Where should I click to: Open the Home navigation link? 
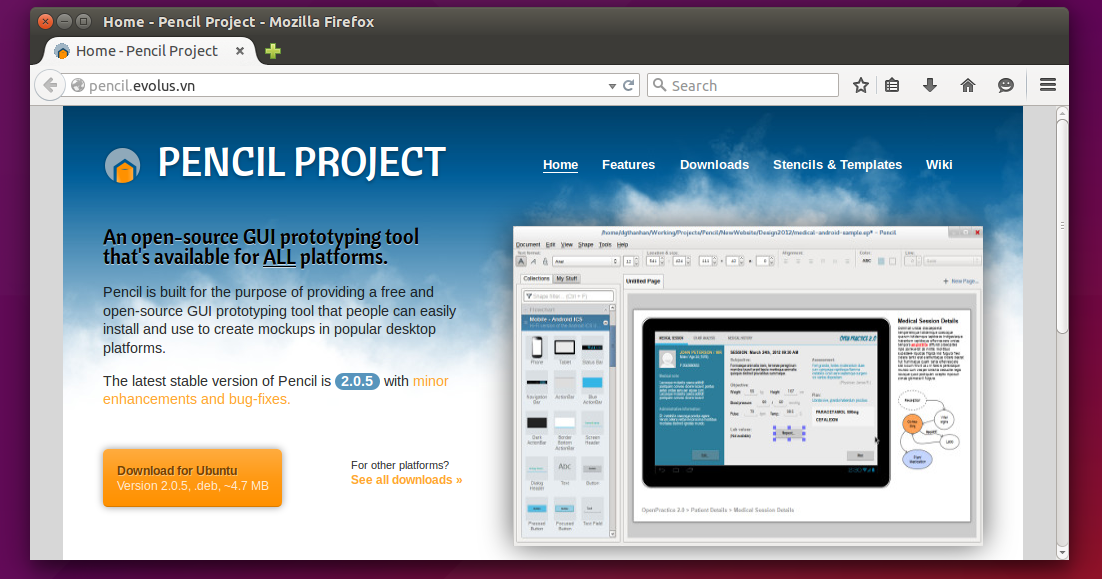coord(560,164)
